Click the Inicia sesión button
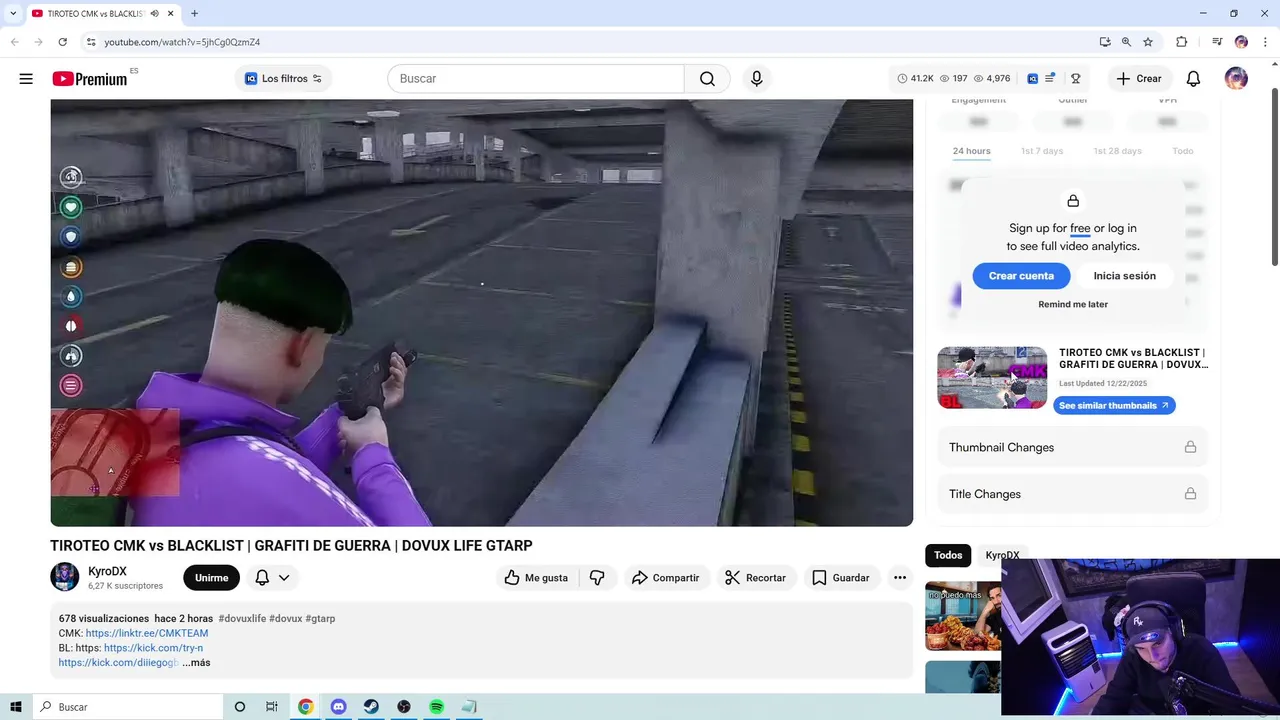The image size is (1280, 720). [1124, 276]
